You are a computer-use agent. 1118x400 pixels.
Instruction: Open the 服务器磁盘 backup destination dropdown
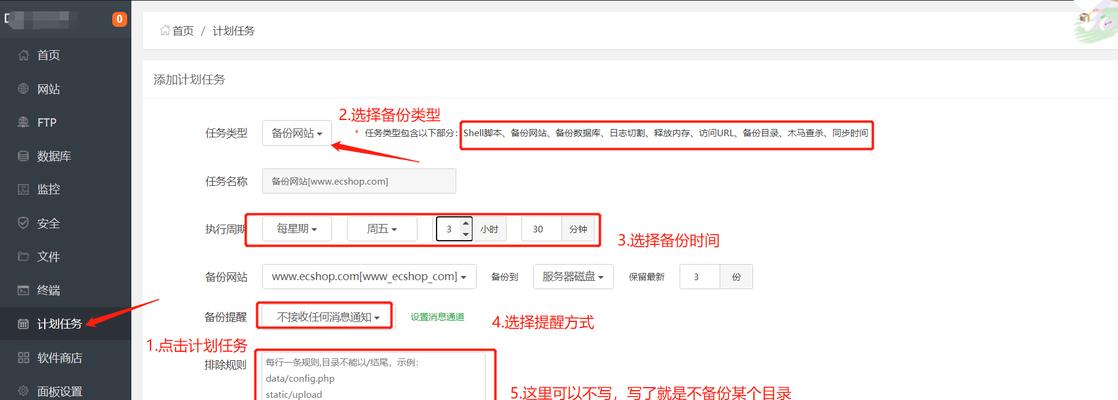point(573,277)
